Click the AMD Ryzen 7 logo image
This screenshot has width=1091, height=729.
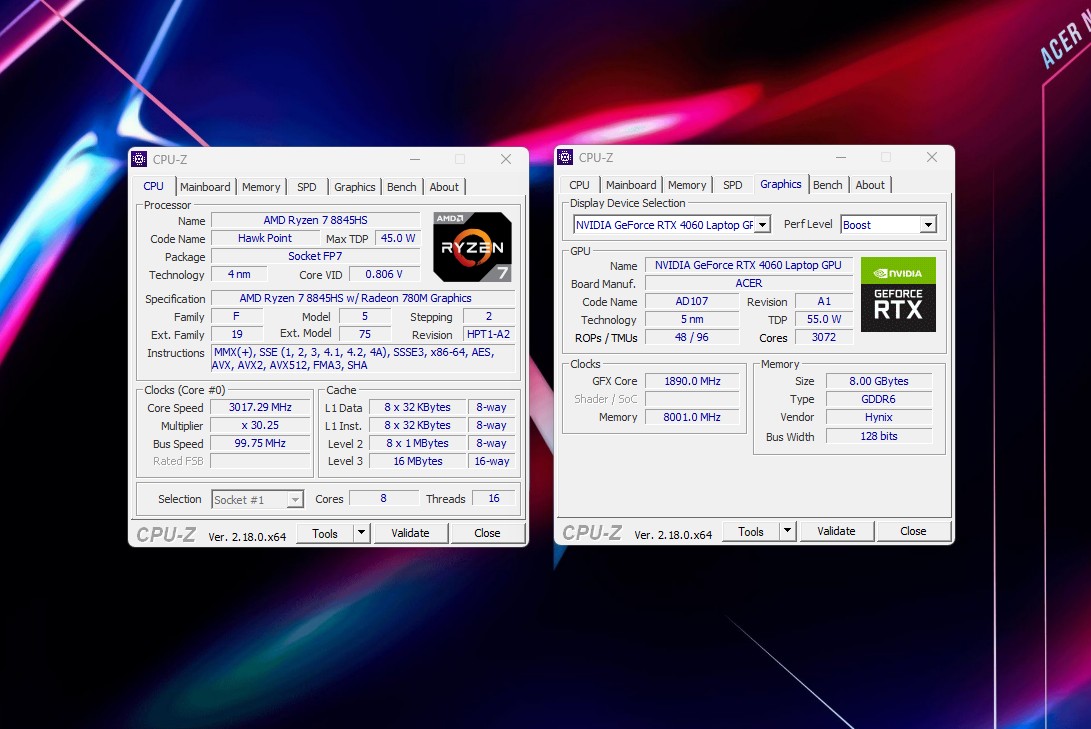coord(472,246)
